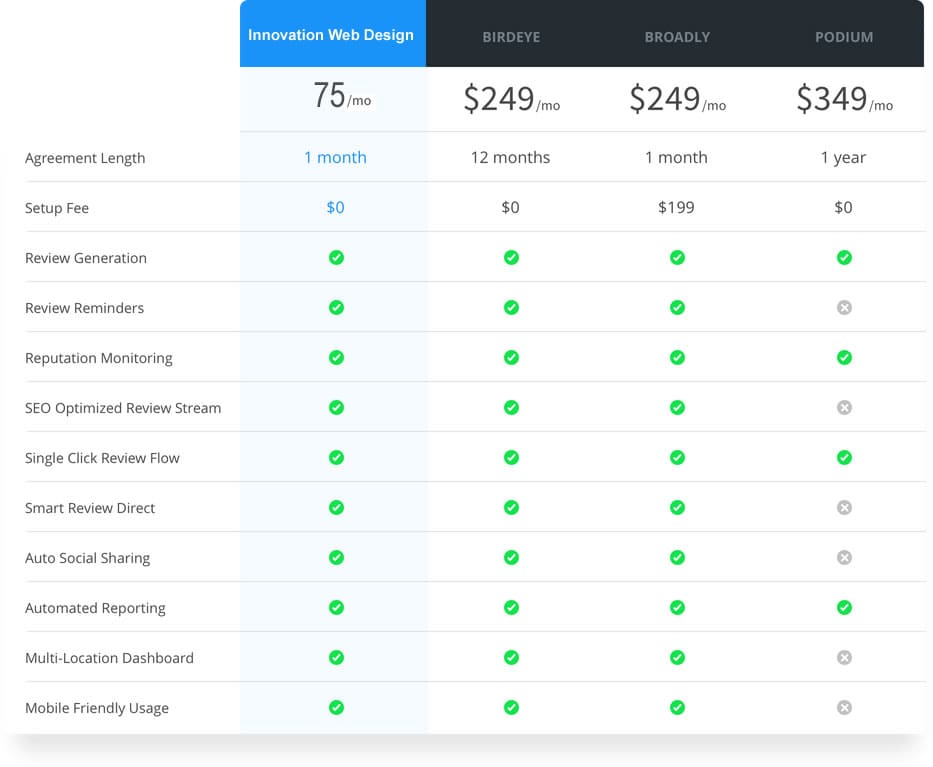
Task: Select the Innovation Web Design column header
Action: click(333, 33)
